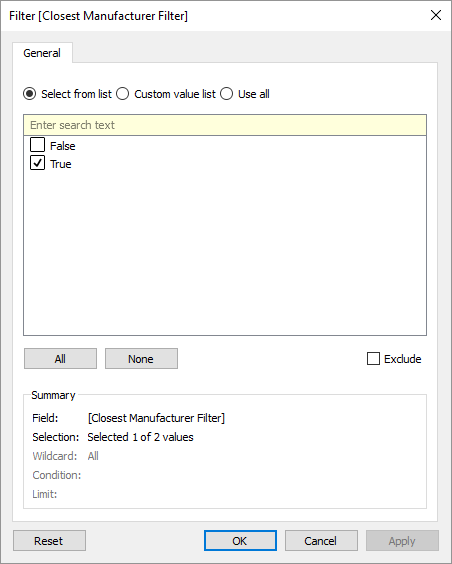Click the 'Use all' label text

point(254,94)
